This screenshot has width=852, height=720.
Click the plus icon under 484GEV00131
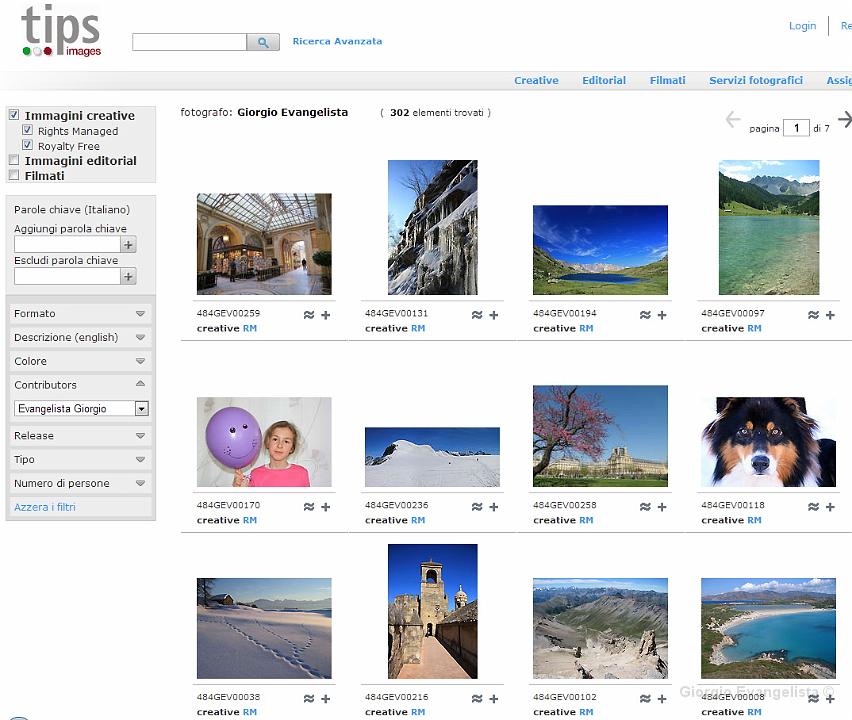click(493, 315)
